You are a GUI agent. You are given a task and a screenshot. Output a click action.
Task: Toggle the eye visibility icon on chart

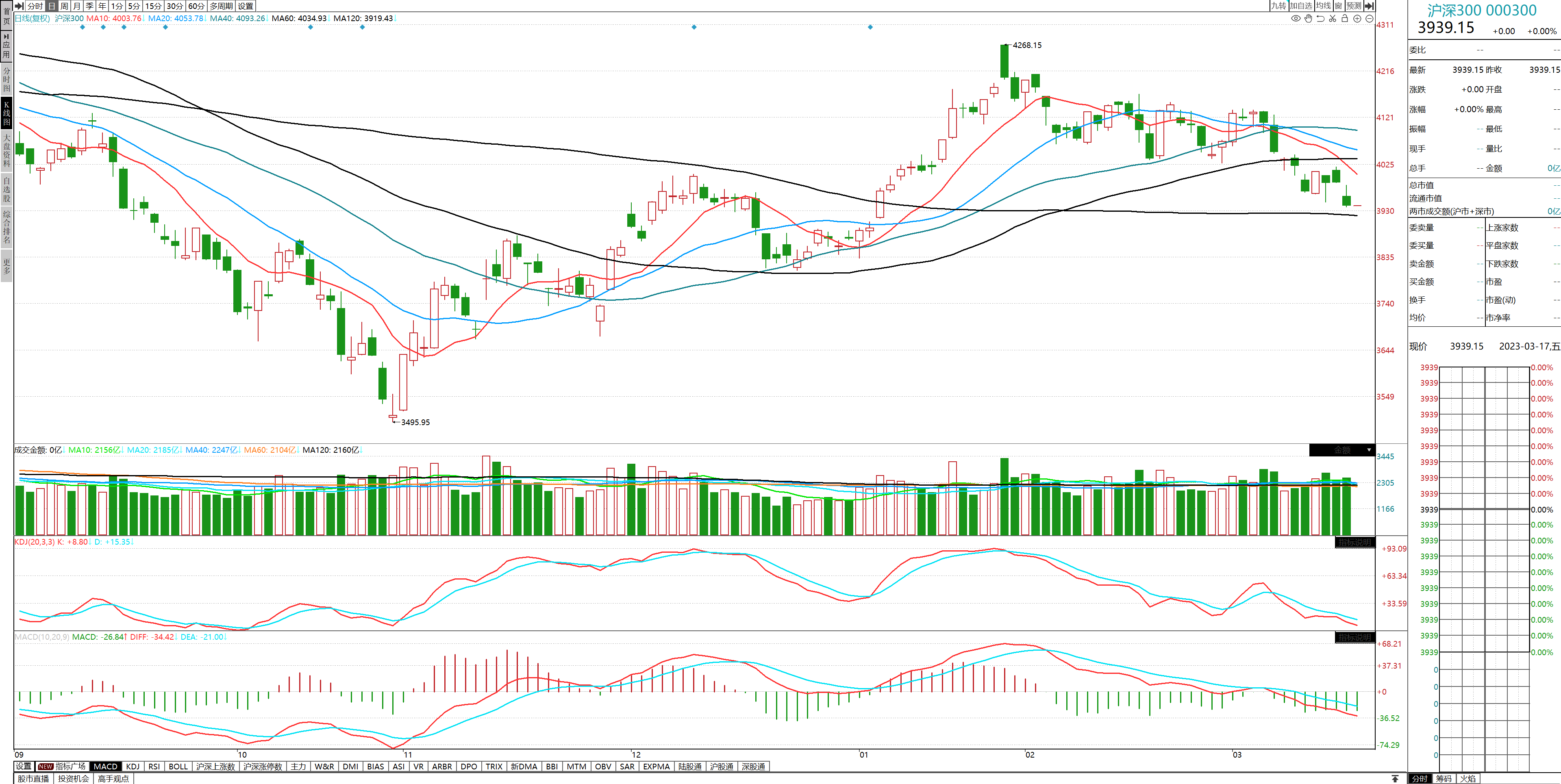click(x=1296, y=19)
